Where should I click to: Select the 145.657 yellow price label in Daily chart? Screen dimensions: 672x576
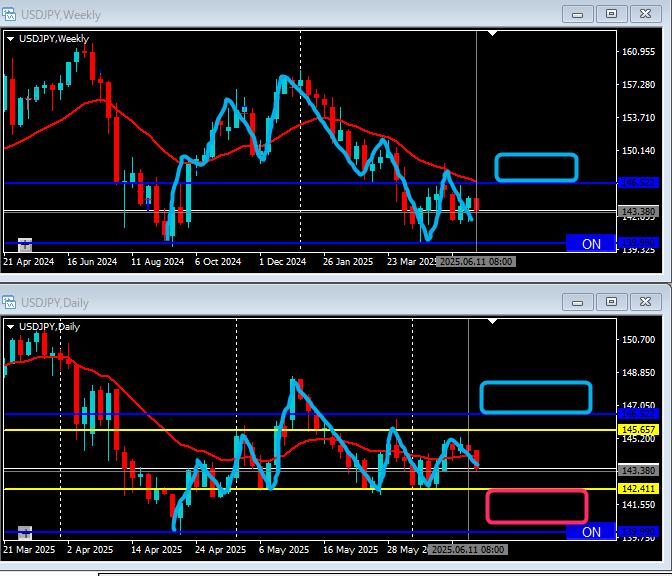pos(638,429)
